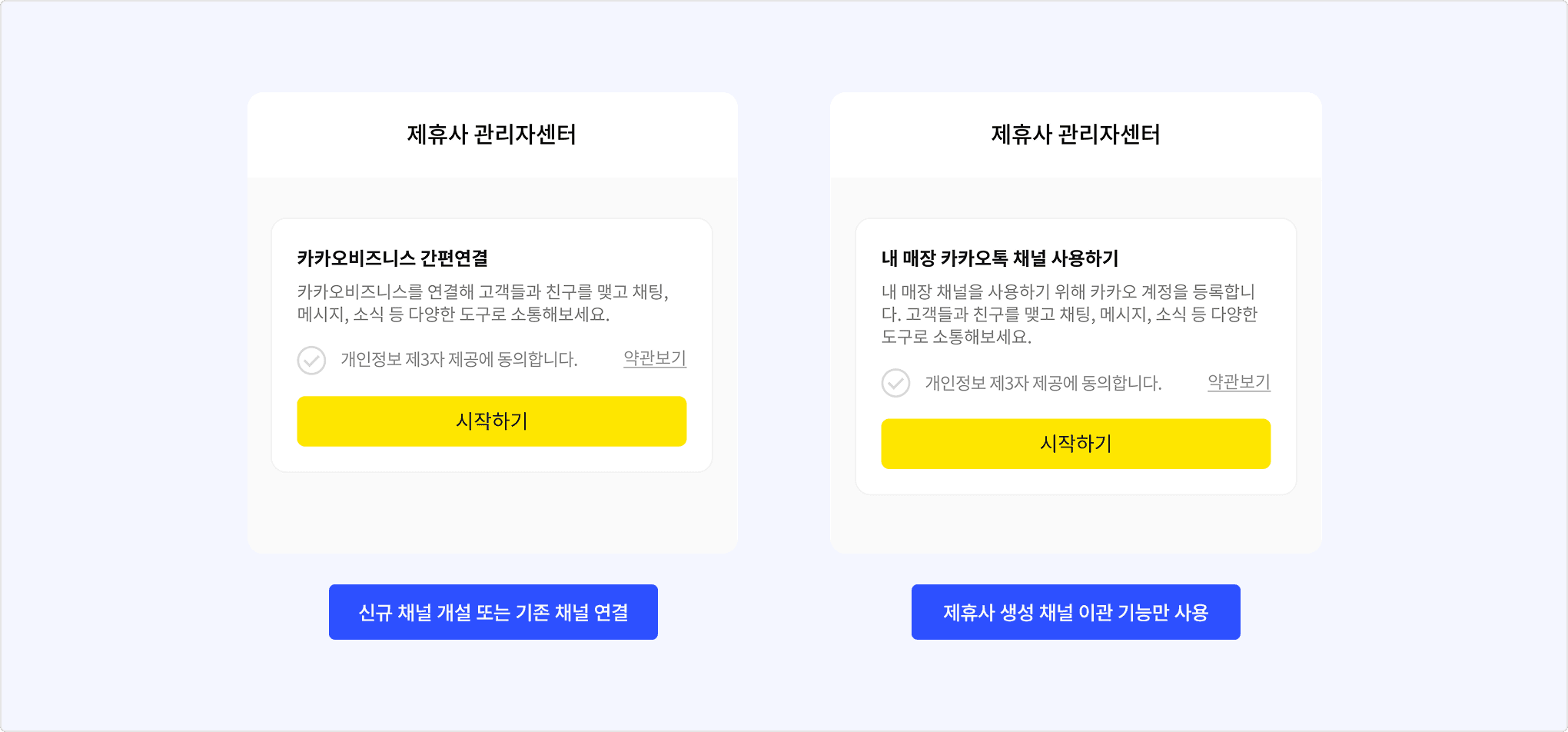This screenshot has height=732, width=1568.
Task: Click the blue 신규 채널 개설 또는 기존 채널 연결 label
Action: coord(493,612)
